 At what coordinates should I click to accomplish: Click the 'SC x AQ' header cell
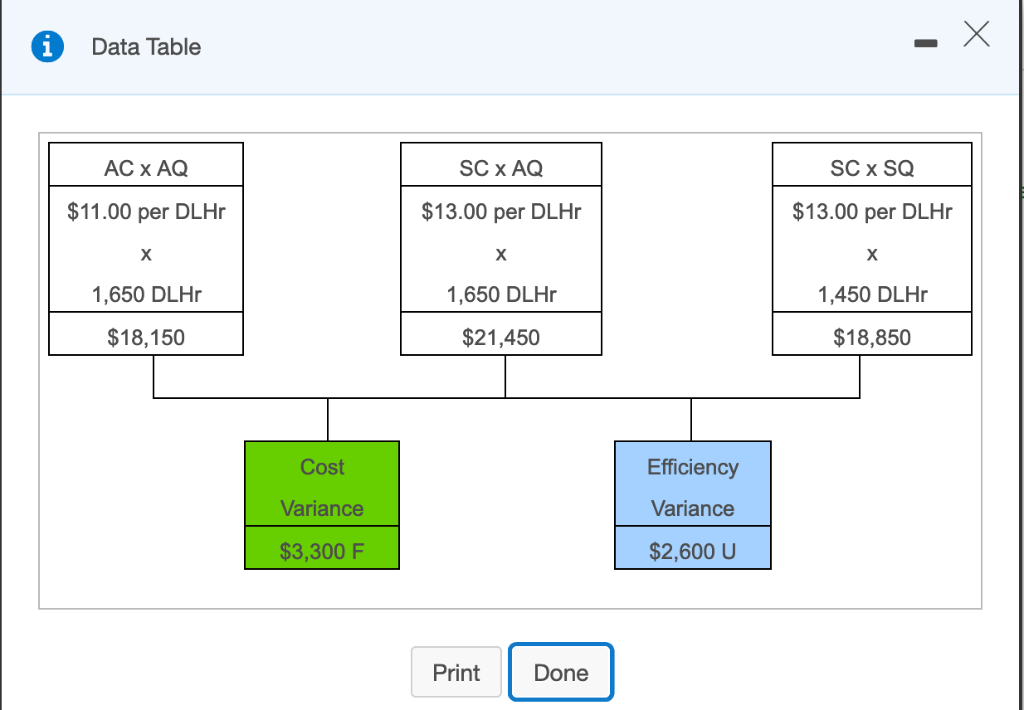click(x=501, y=165)
